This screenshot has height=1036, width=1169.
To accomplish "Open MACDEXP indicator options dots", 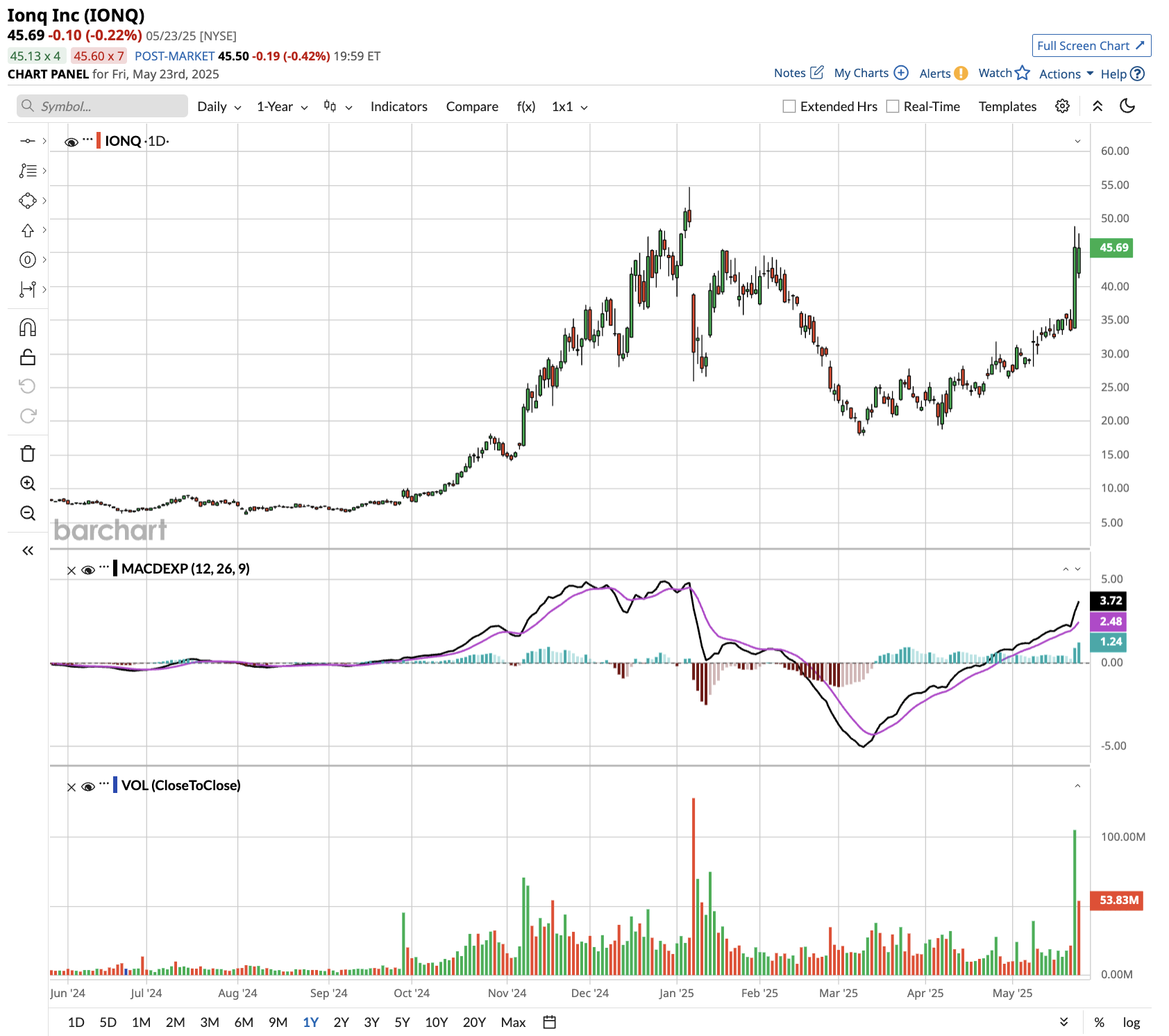I will [x=104, y=567].
